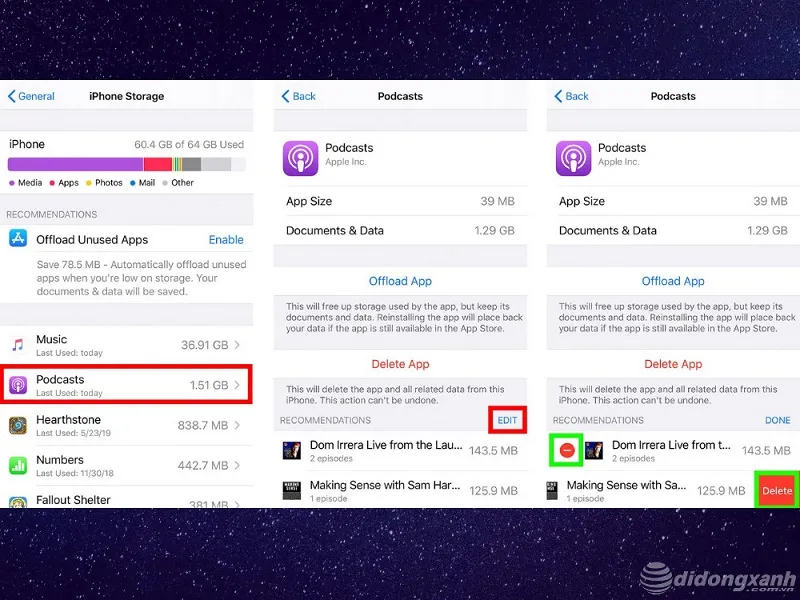Click the Hearthstone app icon
The width and height of the screenshot is (800, 600).
(18, 425)
